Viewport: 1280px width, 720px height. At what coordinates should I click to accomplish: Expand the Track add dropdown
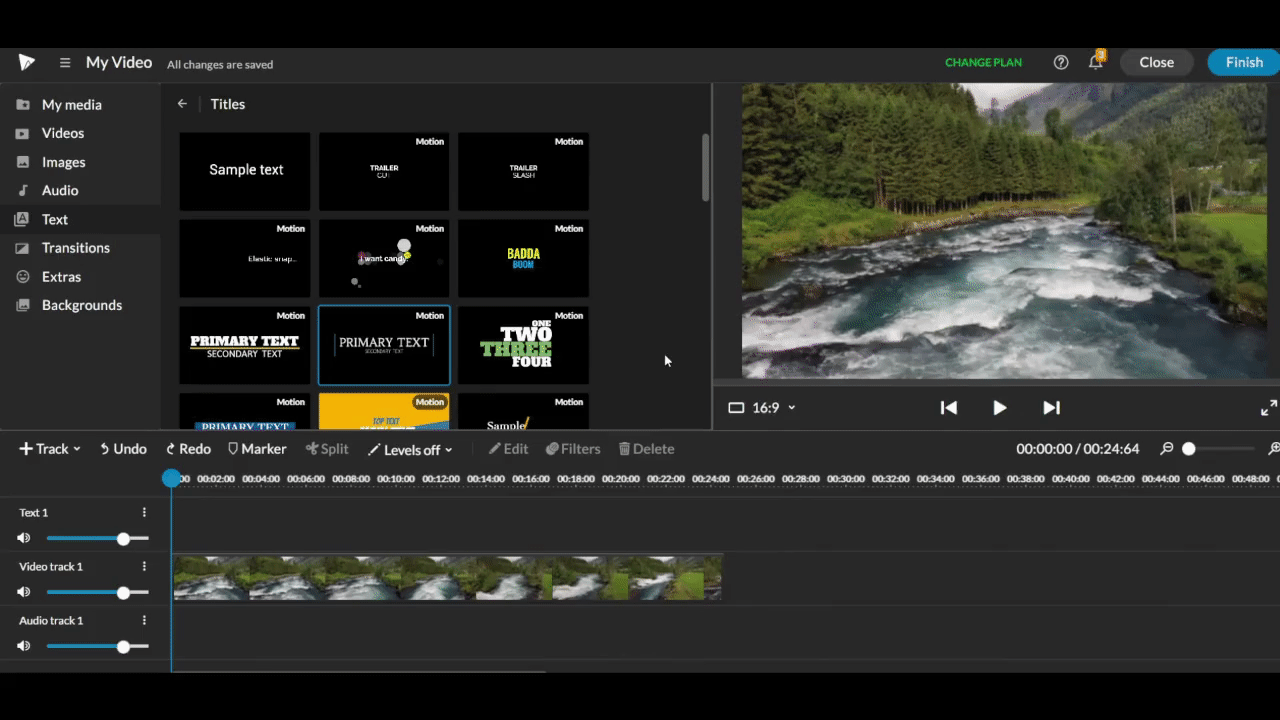pyautogui.click(x=50, y=449)
